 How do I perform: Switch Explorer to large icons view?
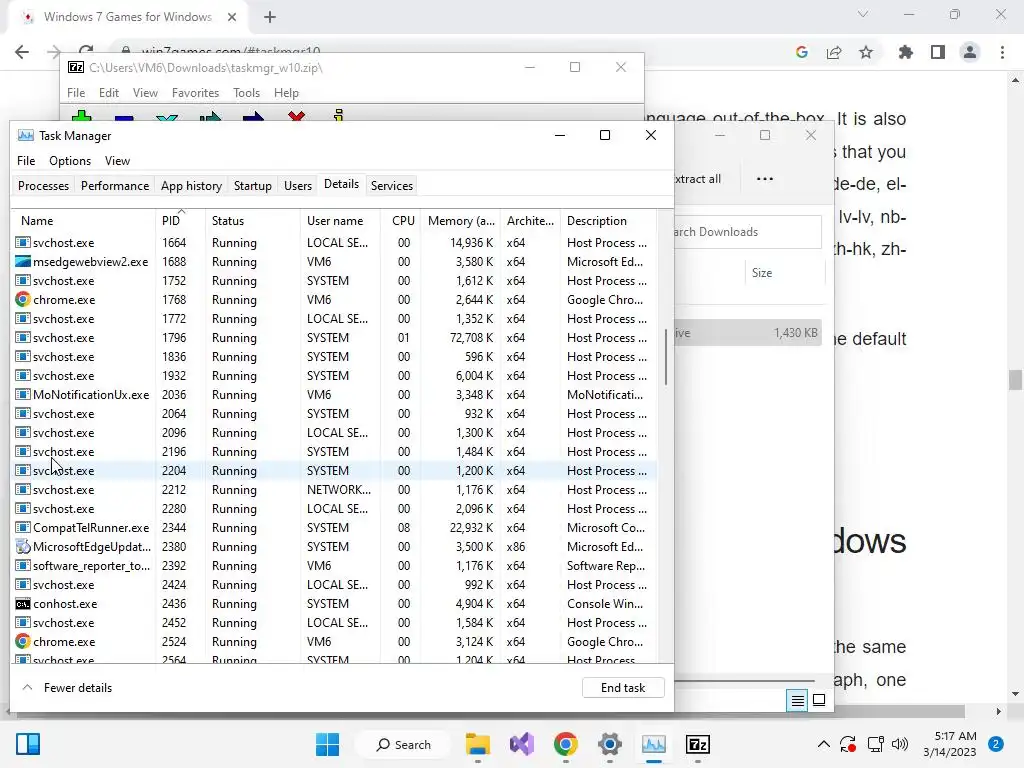click(x=819, y=701)
